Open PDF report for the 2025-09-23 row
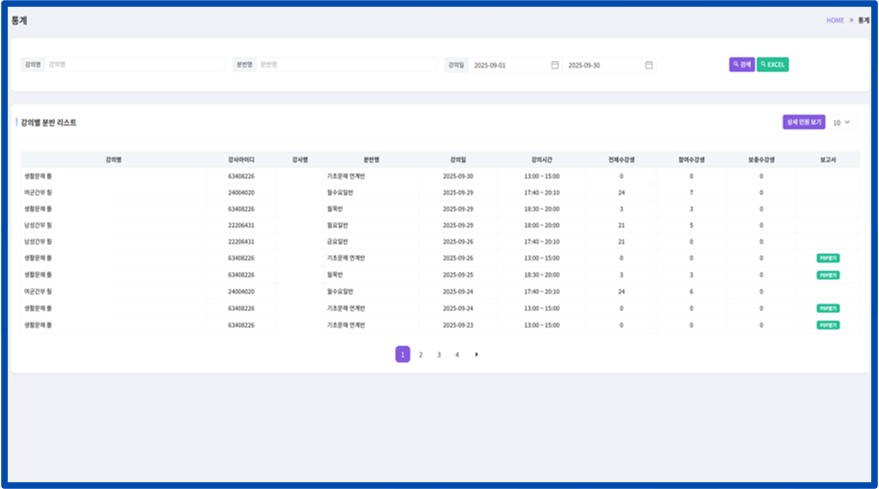Screen dimensions: 879x489 coord(828,325)
